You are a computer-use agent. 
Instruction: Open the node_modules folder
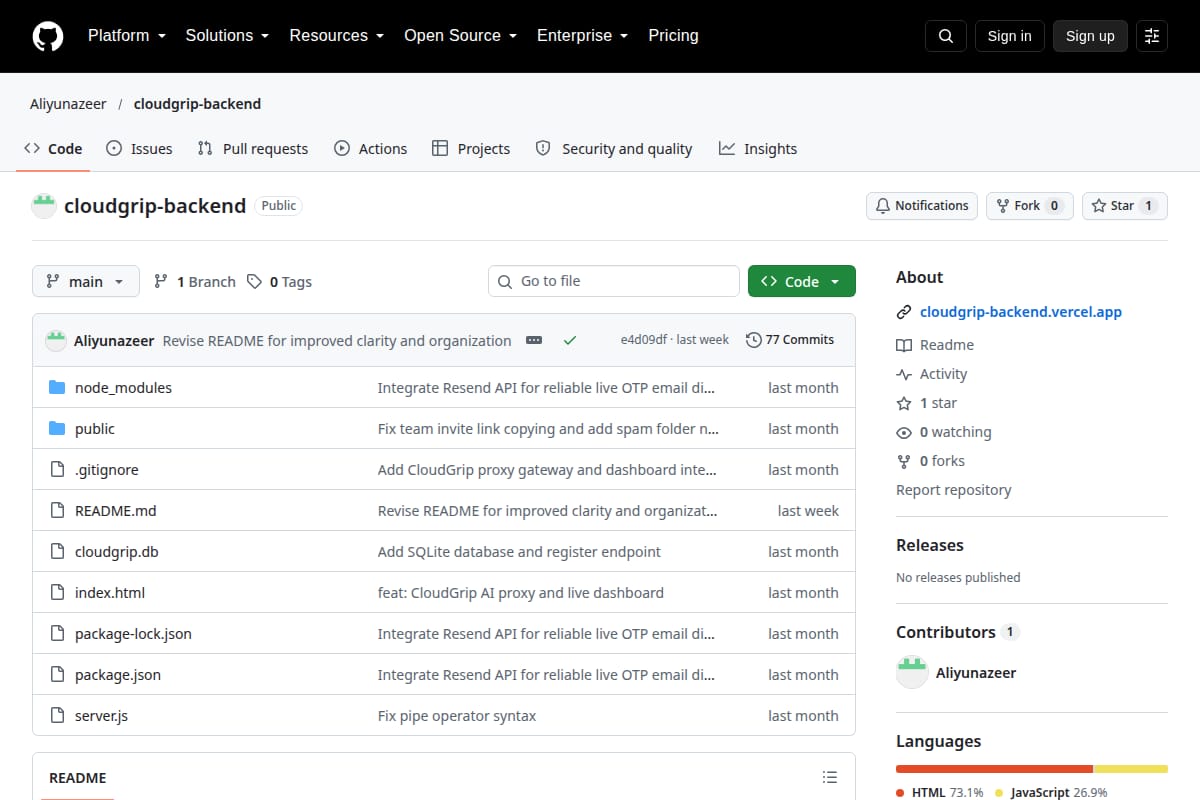click(123, 388)
